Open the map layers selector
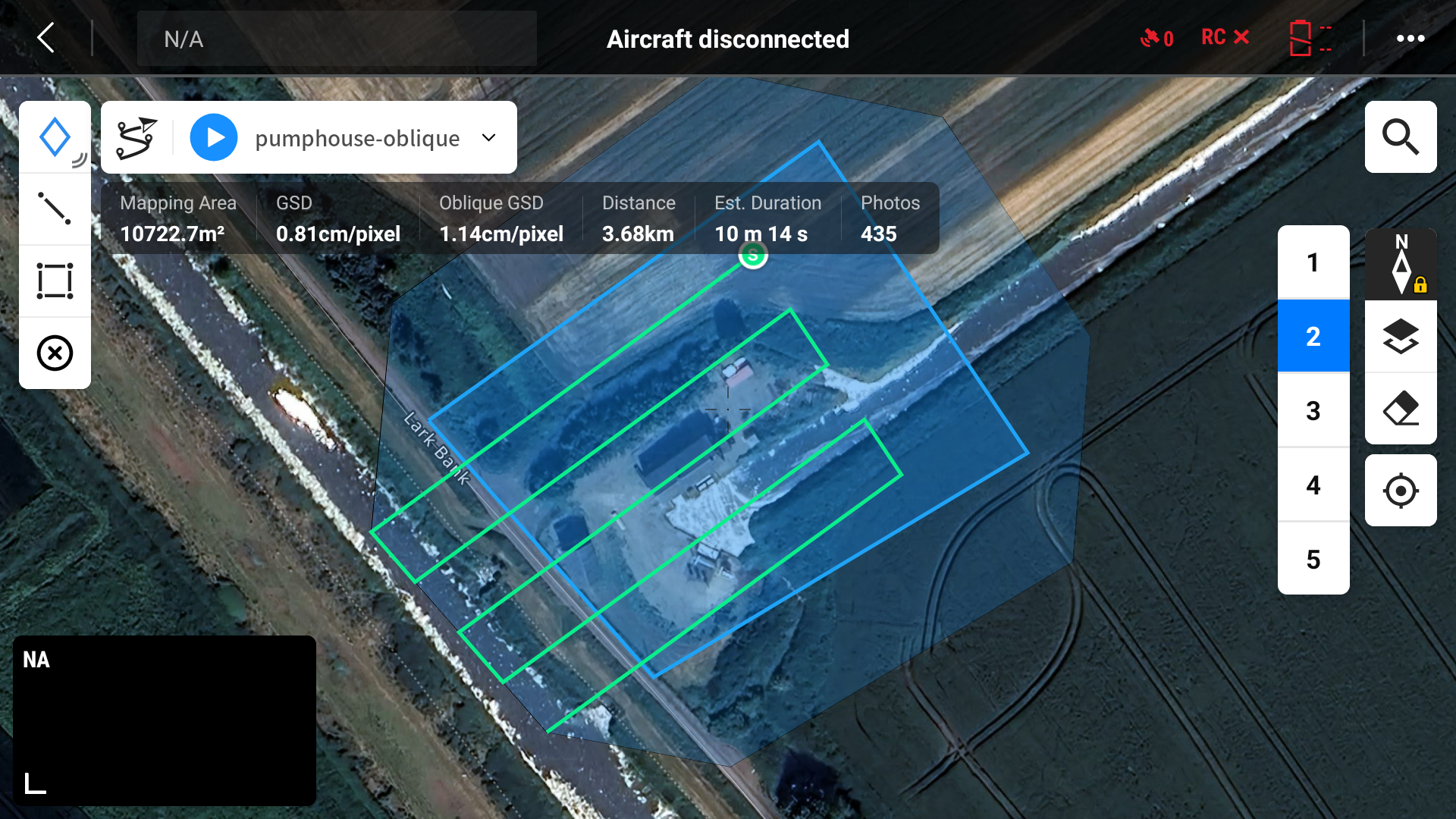 point(1400,336)
